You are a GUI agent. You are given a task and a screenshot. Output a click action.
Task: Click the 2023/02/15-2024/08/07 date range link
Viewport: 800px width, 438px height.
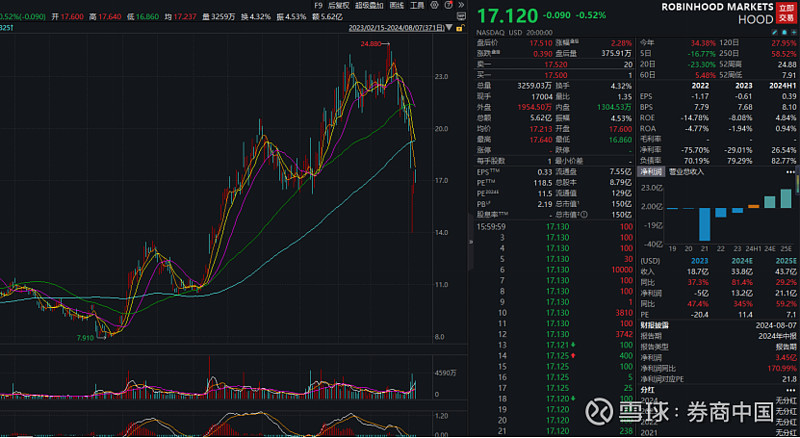(396, 28)
